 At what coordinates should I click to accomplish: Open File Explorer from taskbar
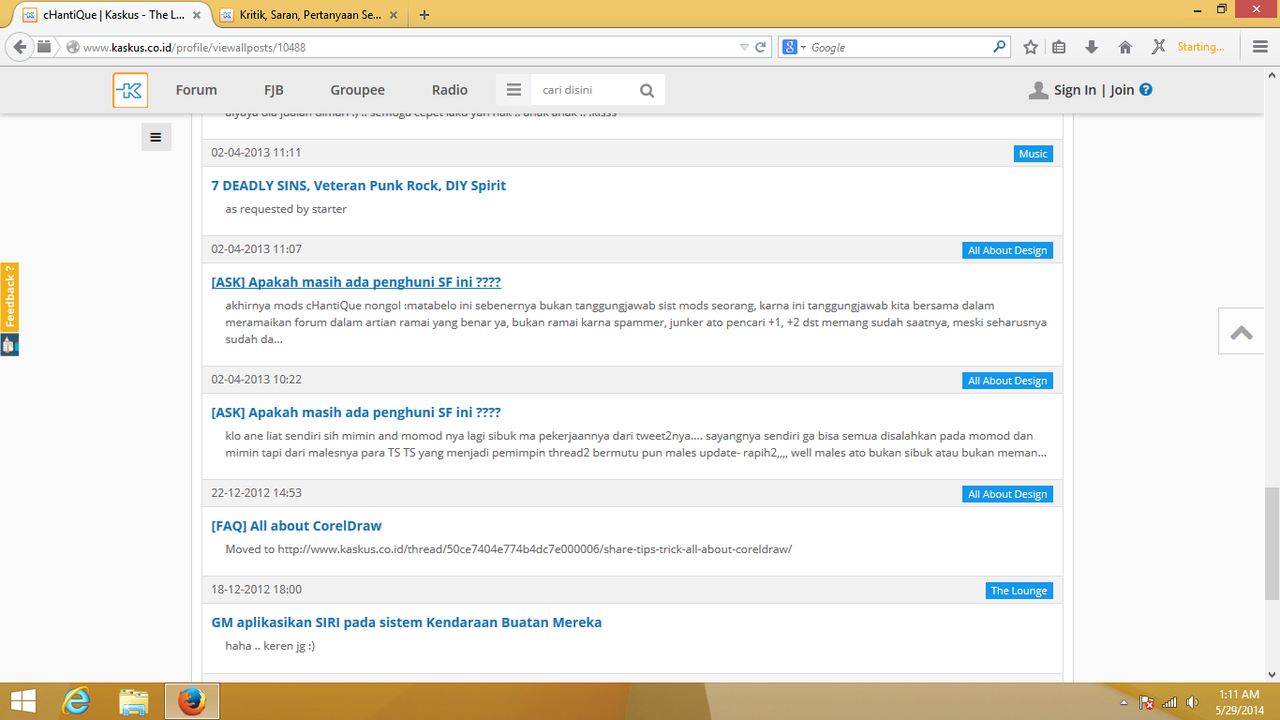[134, 701]
